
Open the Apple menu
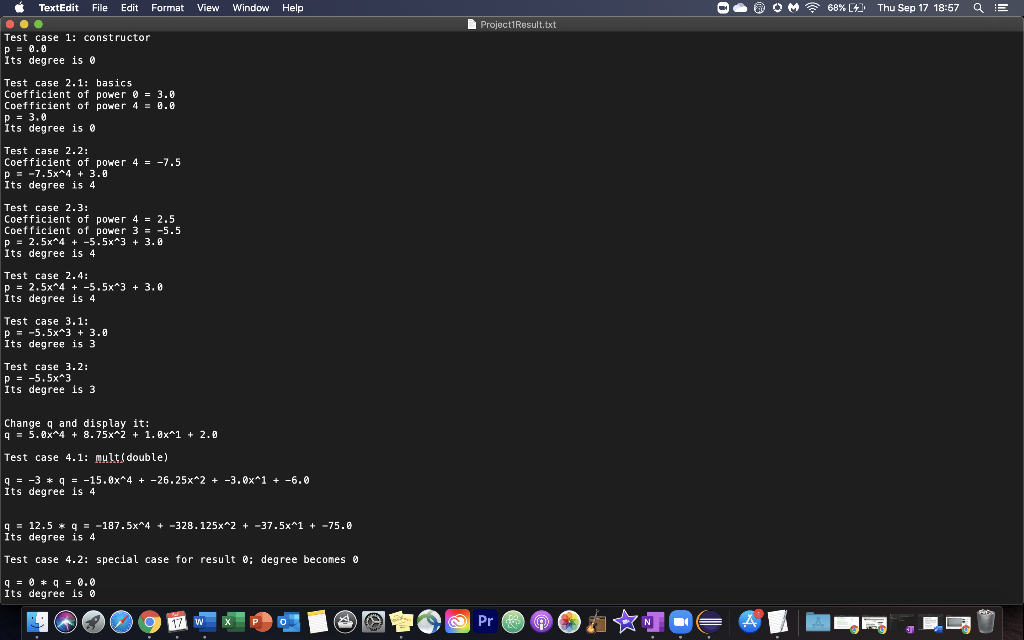(19, 8)
